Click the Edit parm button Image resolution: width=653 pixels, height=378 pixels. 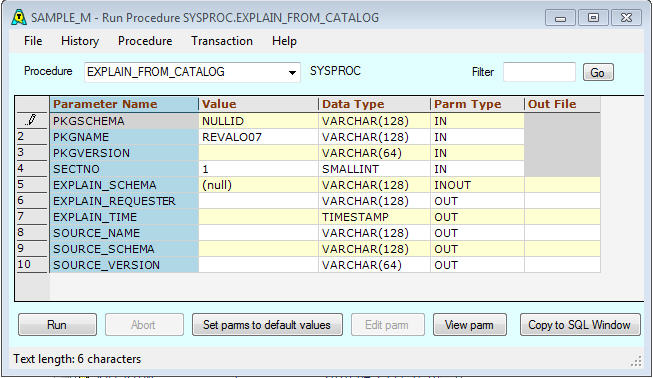point(387,325)
